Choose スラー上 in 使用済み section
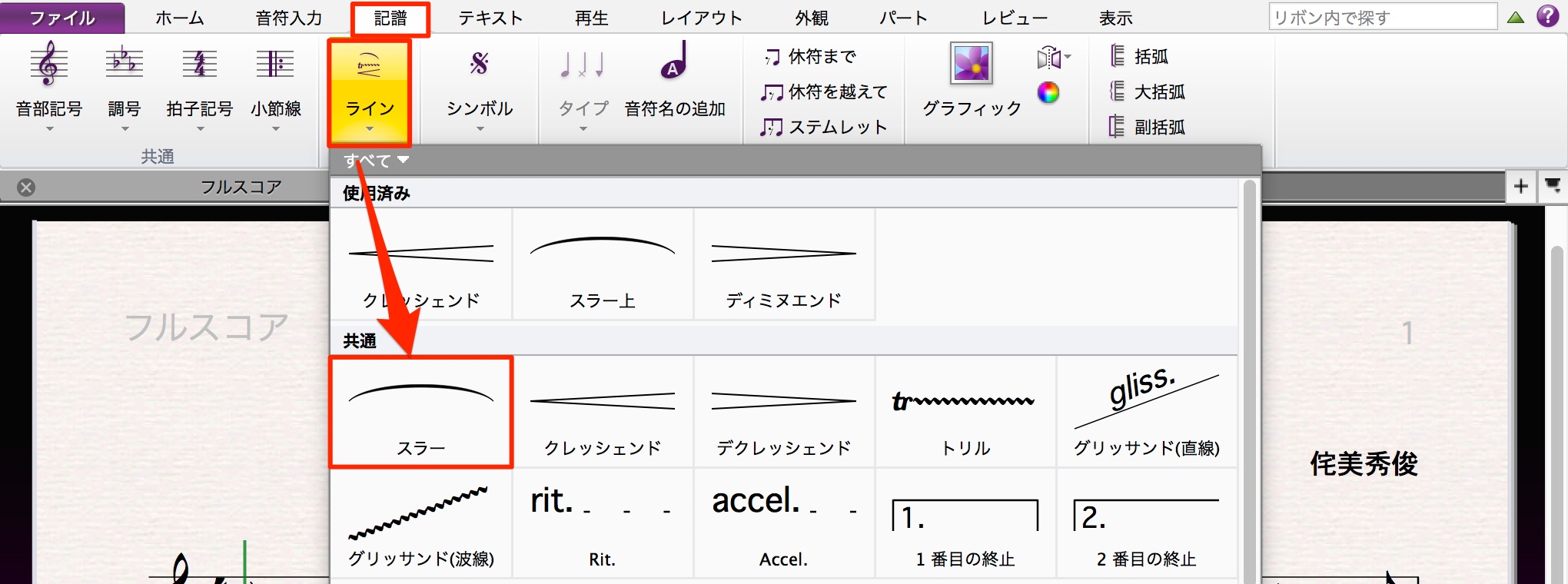Viewport: 1568px width, 584px height. coord(603,264)
